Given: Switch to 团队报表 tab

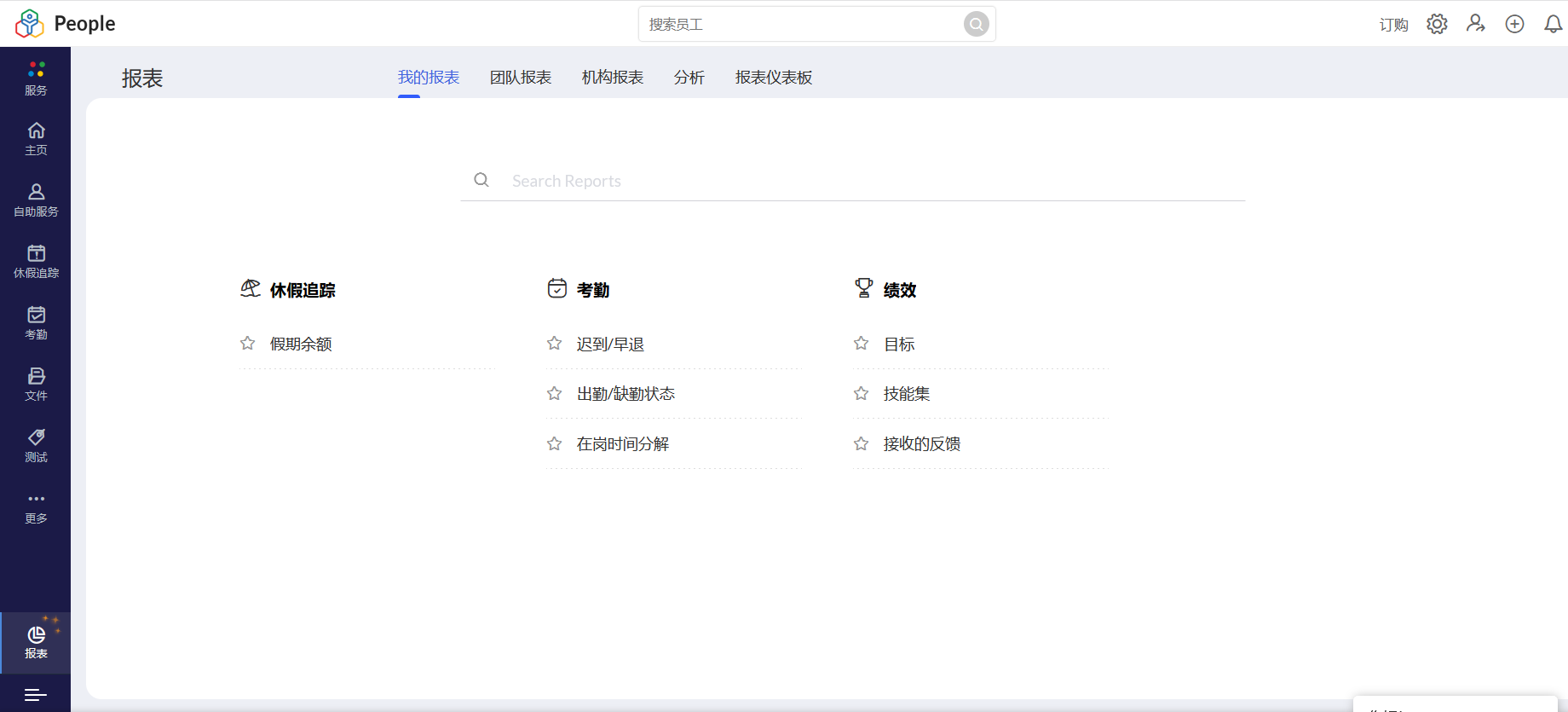Looking at the screenshot, I should [520, 78].
